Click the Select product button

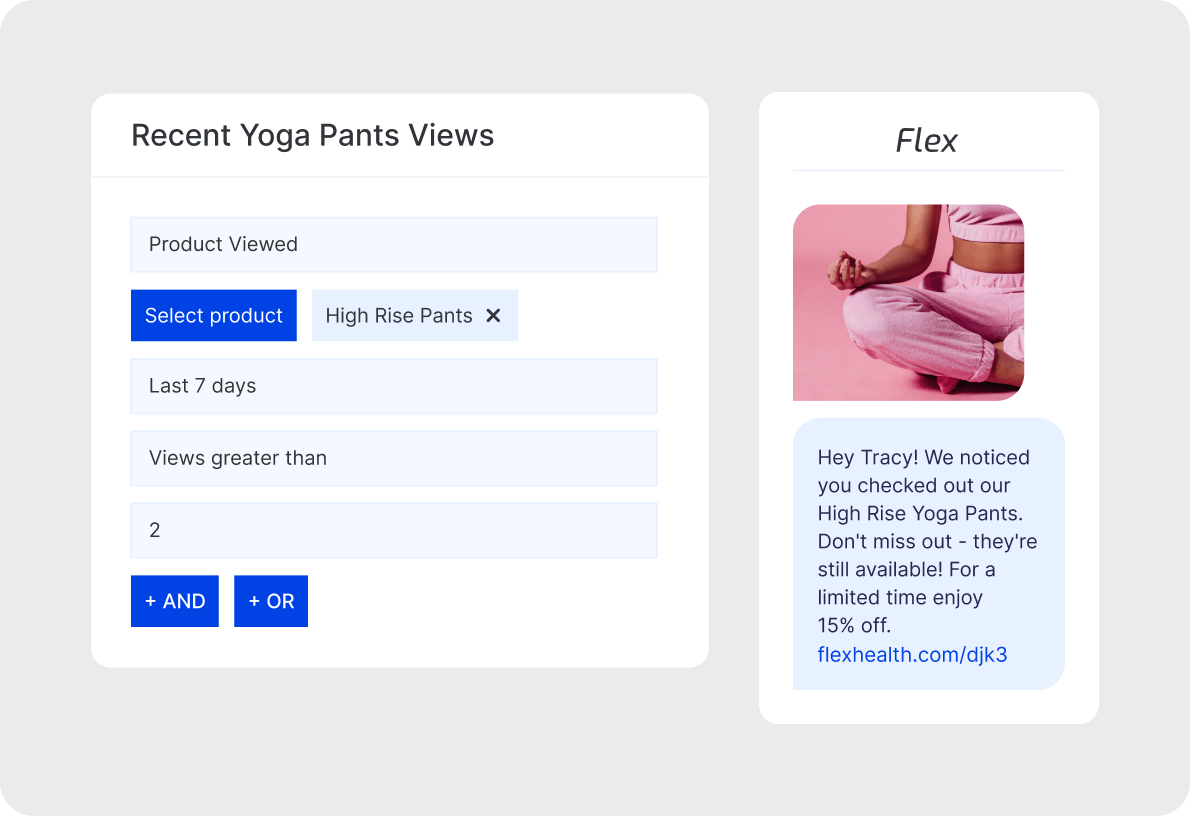click(213, 315)
